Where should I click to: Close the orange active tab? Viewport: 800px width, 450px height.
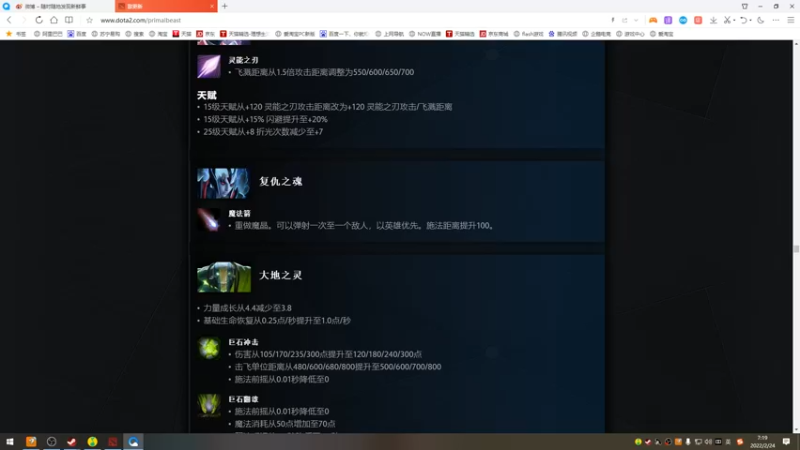pos(212,6)
